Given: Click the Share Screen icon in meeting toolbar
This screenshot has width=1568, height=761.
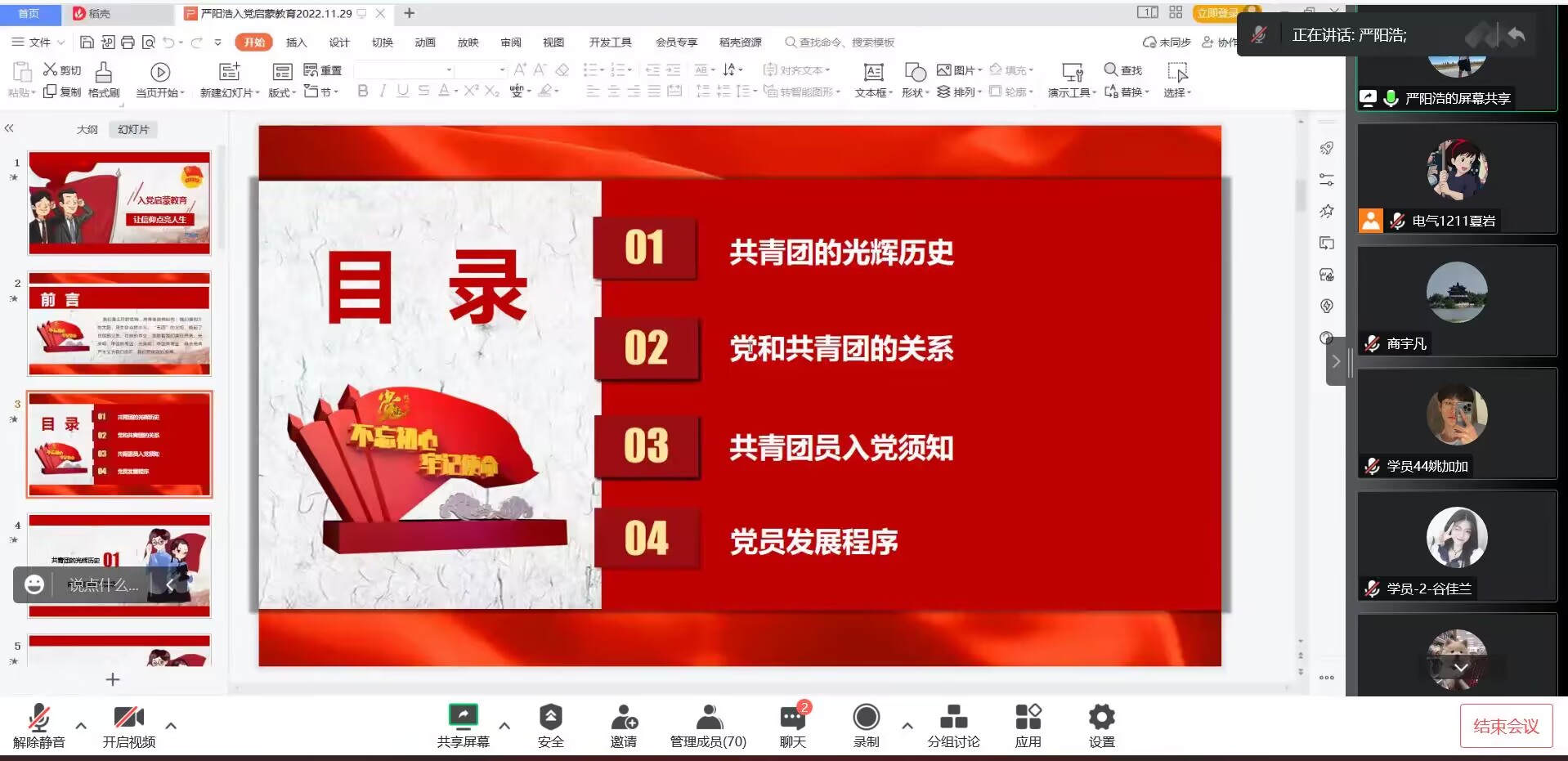Looking at the screenshot, I should click(463, 718).
